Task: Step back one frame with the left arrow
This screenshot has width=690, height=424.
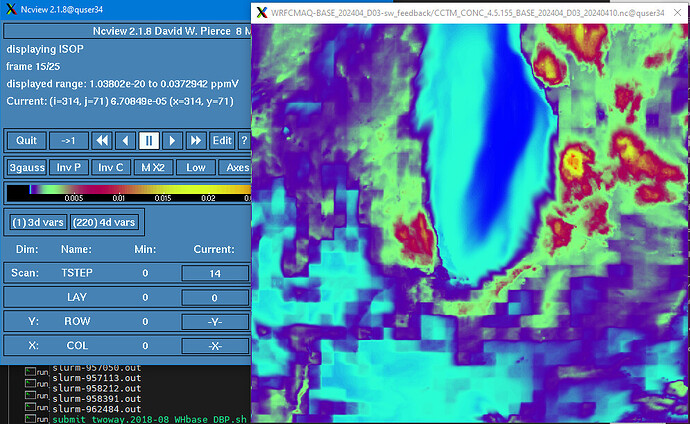Action: click(x=125, y=141)
